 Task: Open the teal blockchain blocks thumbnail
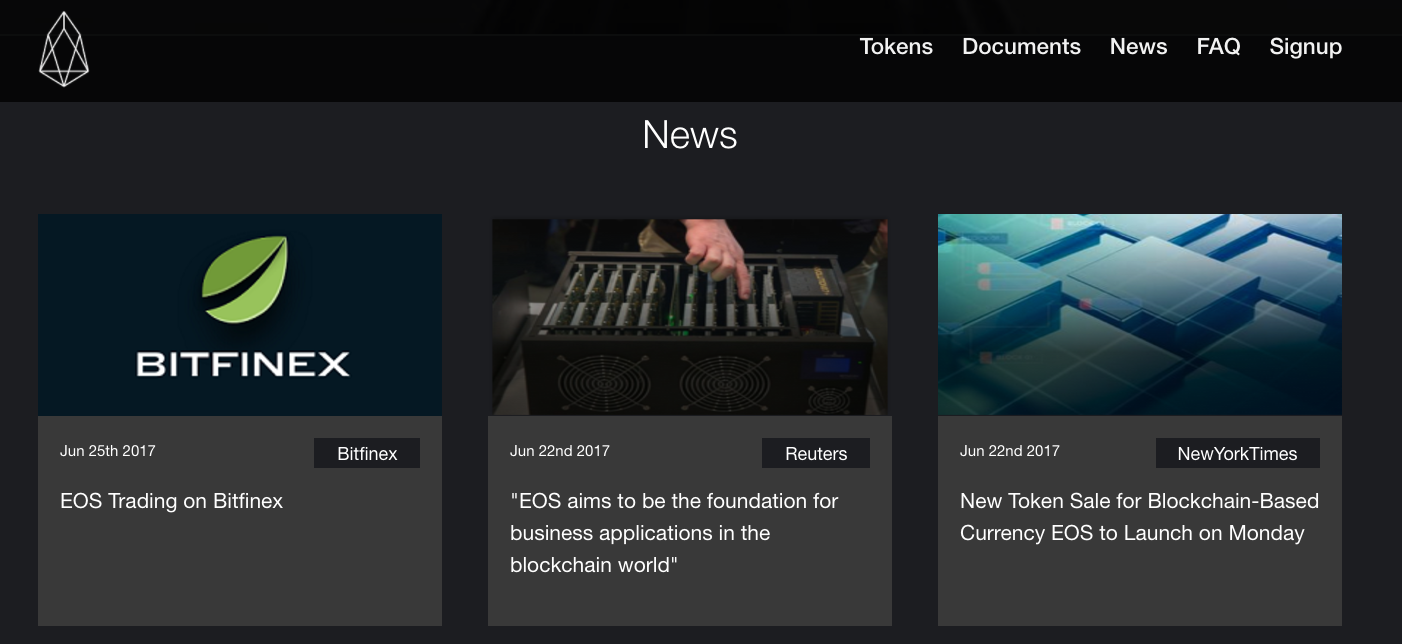click(1140, 315)
